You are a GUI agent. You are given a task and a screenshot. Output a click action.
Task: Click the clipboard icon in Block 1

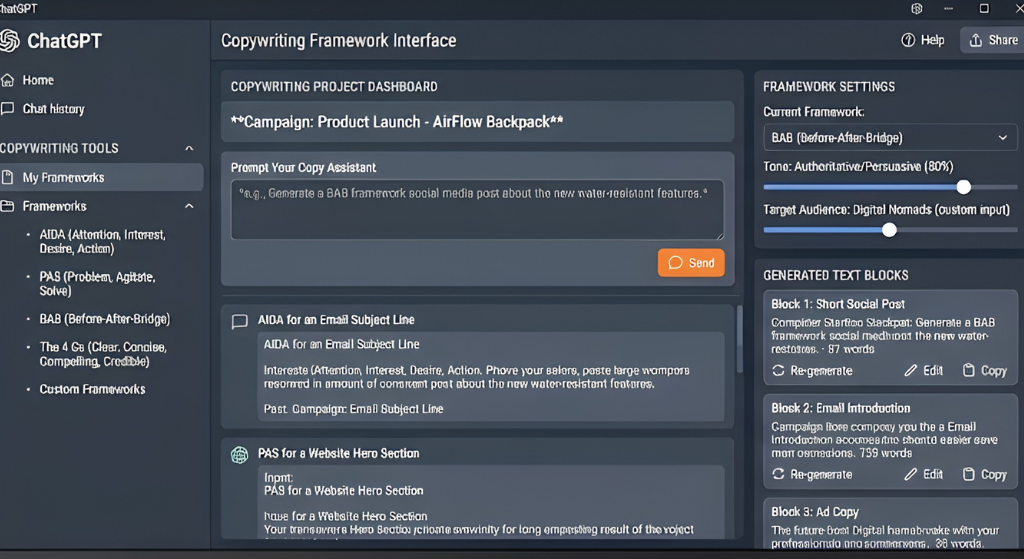[968, 371]
